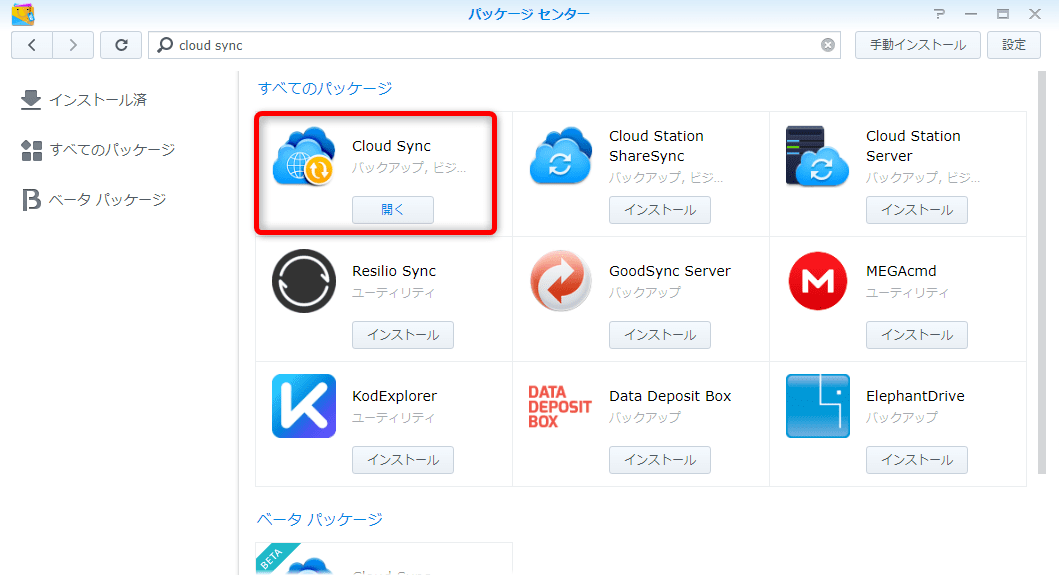Click the KodExplorer title text
This screenshot has width=1059, height=575.
click(x=394, y=396)
